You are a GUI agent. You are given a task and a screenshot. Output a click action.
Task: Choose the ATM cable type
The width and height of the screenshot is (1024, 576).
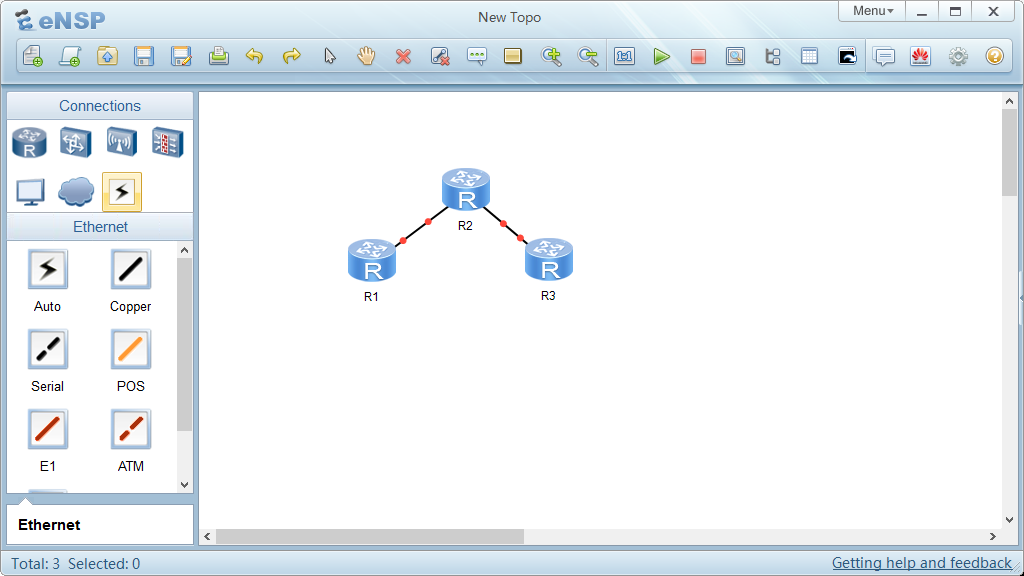click(131, 429)
